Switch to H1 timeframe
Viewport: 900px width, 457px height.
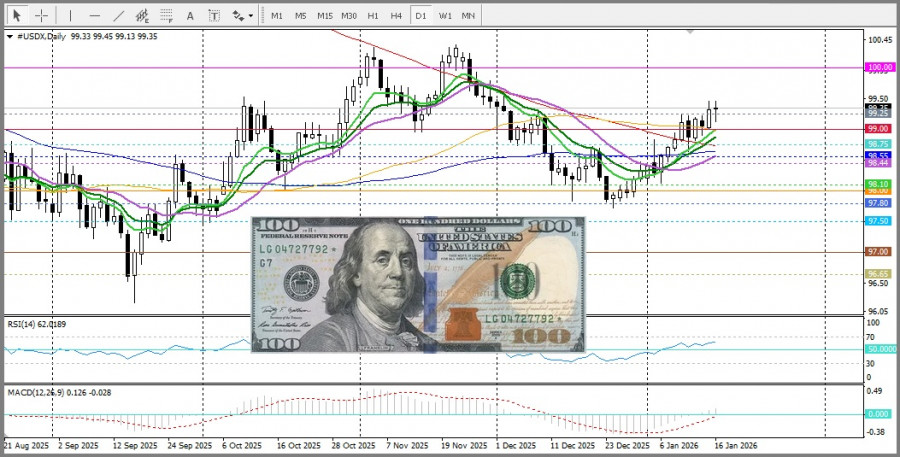(x=373, y=16)
